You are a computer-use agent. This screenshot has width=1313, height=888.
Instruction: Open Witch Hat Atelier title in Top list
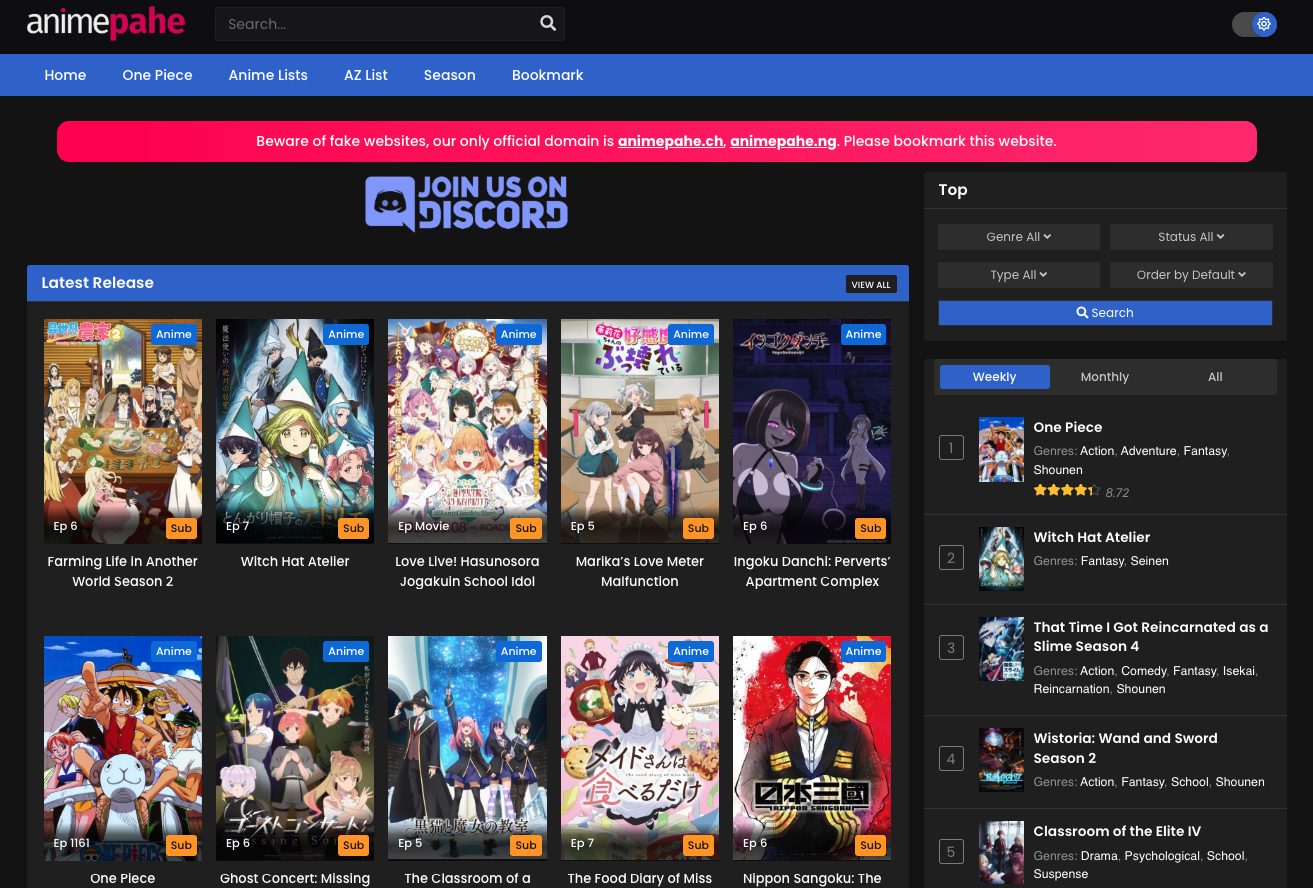tap(1091, 537)
